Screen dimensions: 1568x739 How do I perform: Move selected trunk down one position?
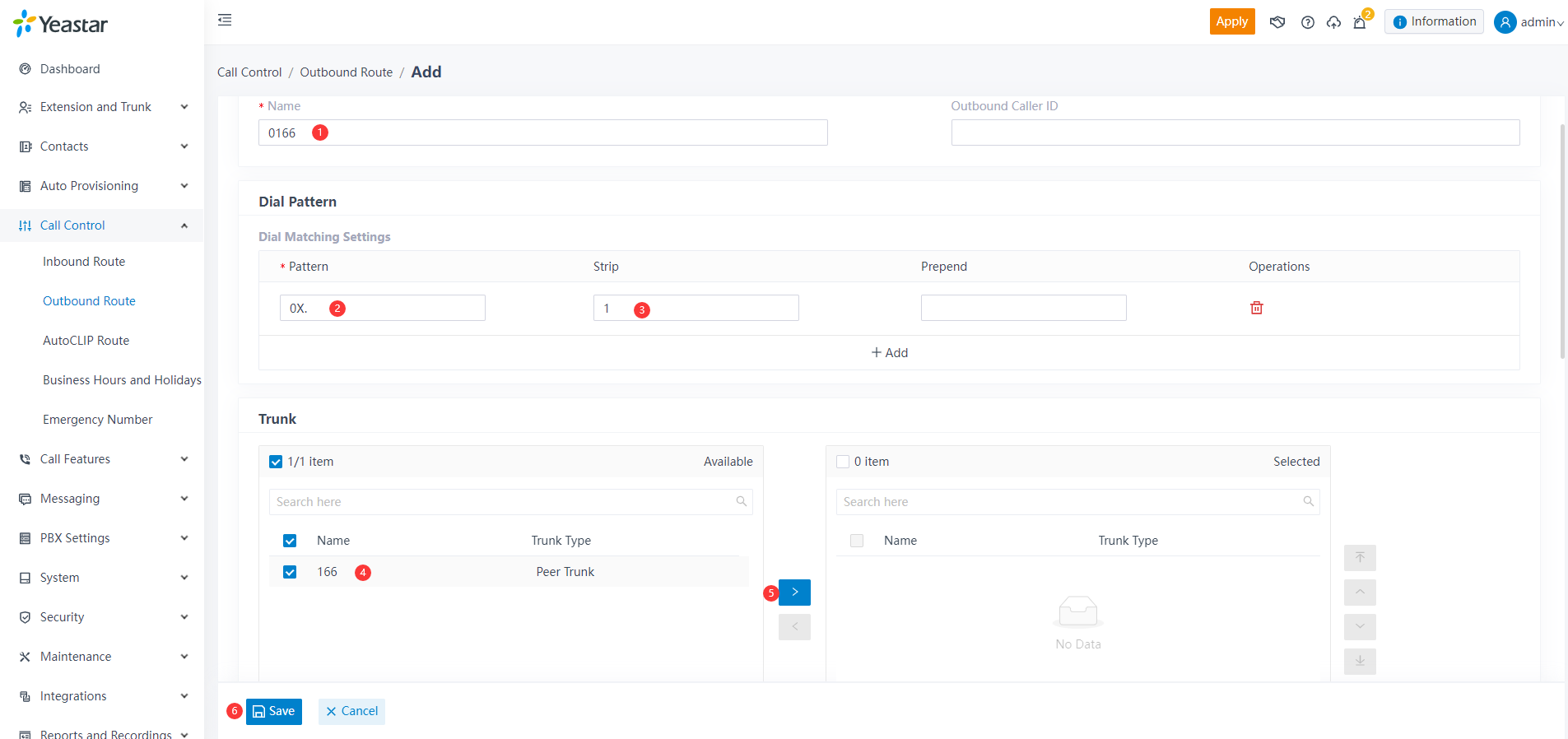pos(1360,627)
